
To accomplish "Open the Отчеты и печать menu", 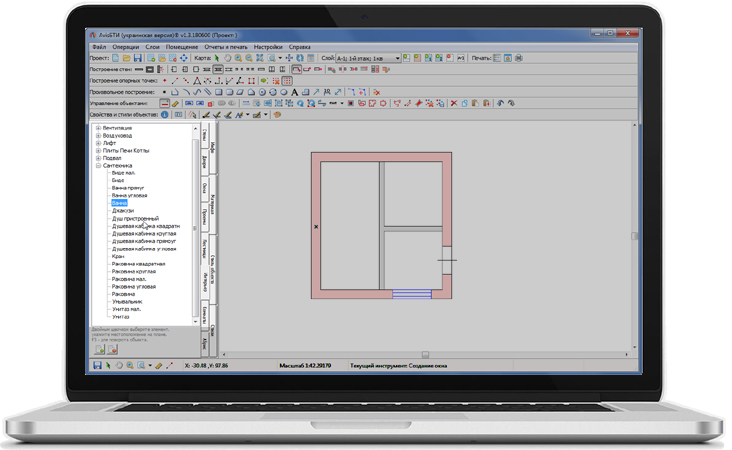I will (x=224, y=47).
